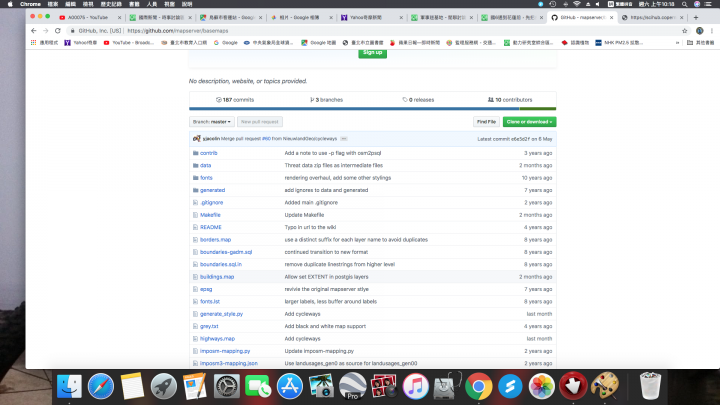View 0 releases
This screenshot has width=720, height=405.
point(418,100)
